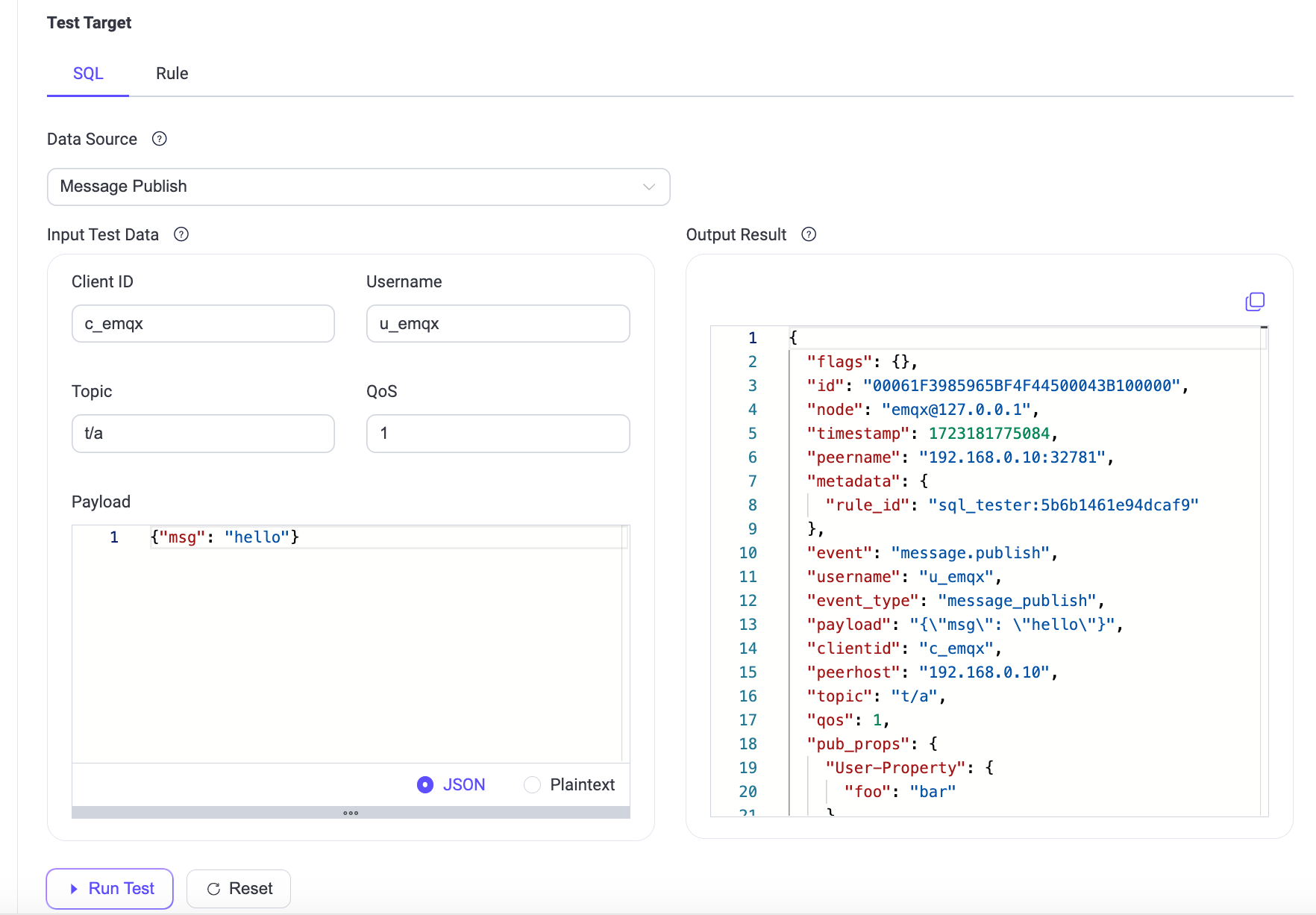Click the Input Test Data help icon
The image size is (1316, 915).
click(x=181, y=234)
